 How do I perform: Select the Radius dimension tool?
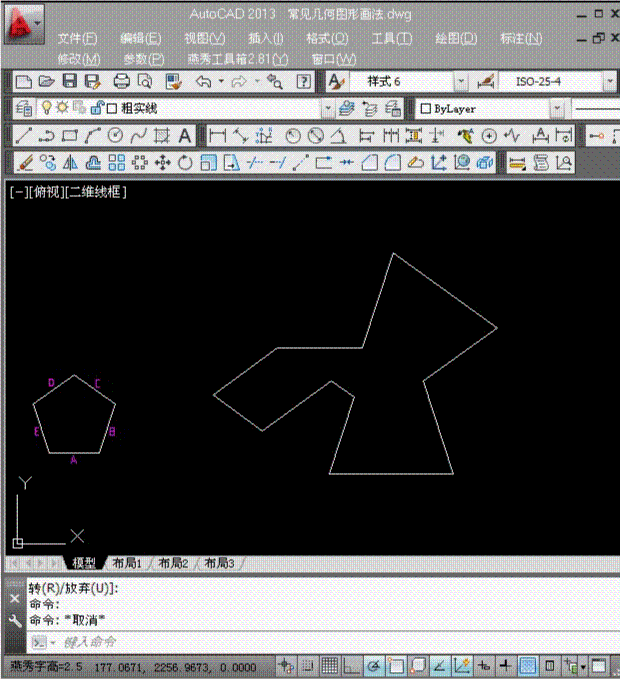coord(293,136)
